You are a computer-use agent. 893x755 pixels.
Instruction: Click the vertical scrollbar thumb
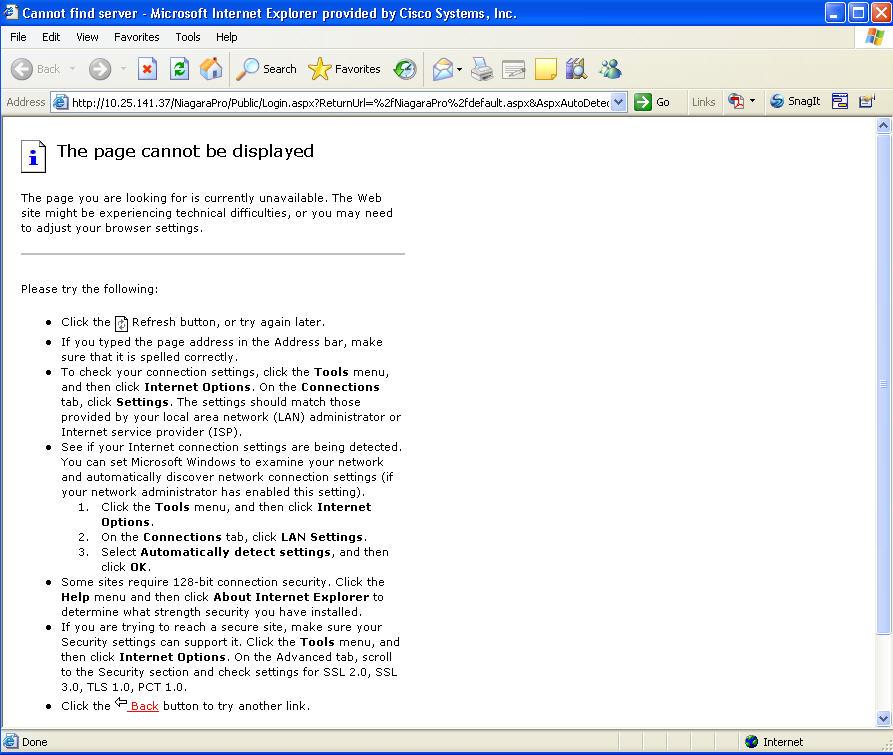tap(883, 384)
